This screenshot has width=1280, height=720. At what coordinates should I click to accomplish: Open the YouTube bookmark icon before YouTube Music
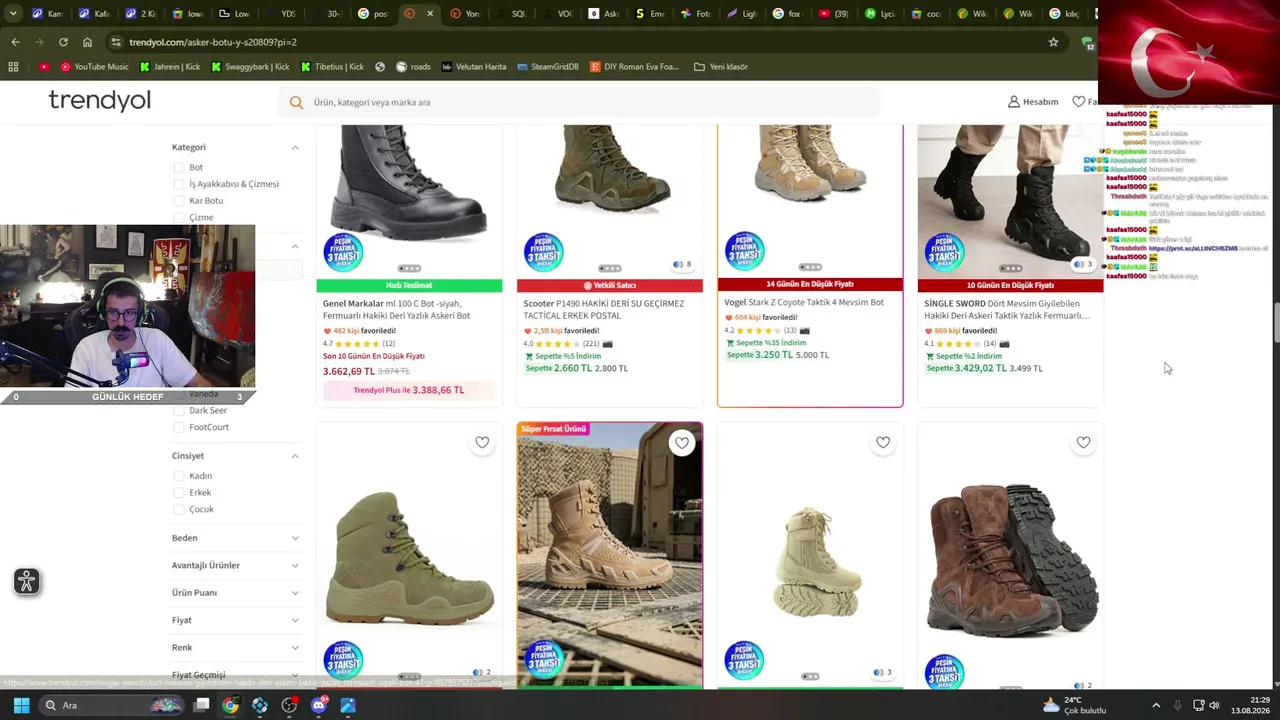click(44, 67)
